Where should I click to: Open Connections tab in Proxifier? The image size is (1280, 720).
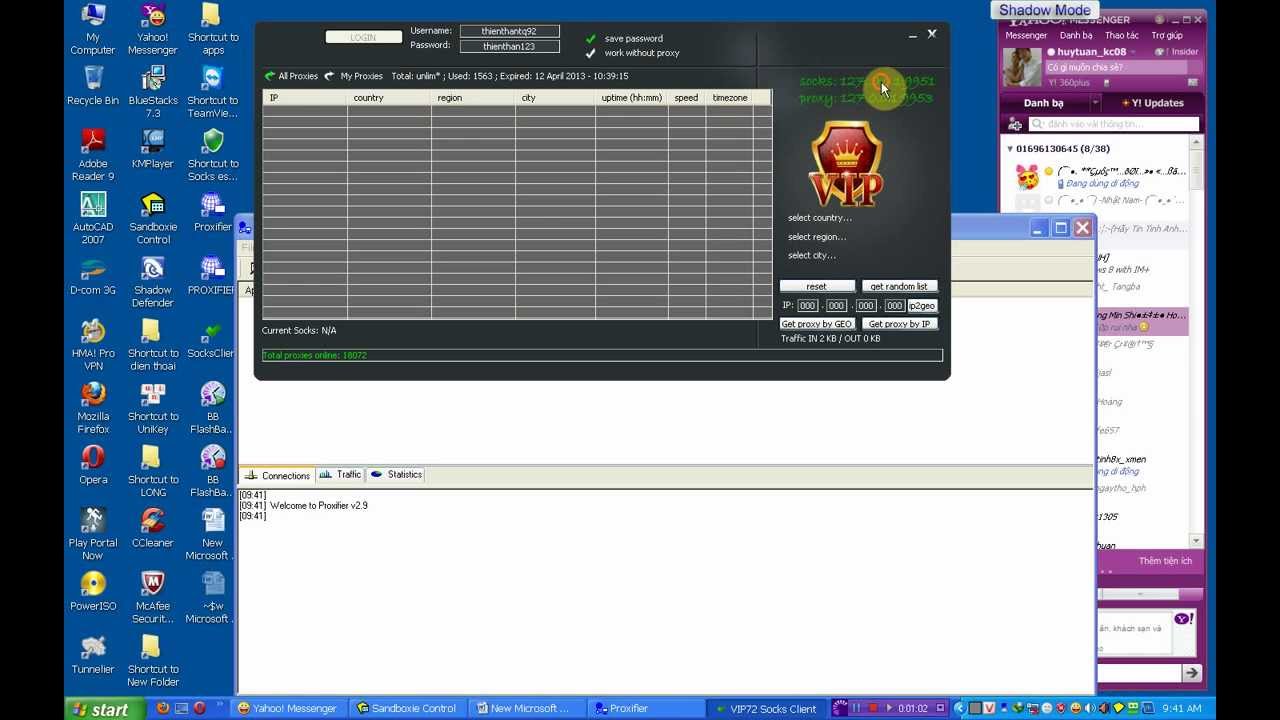pos(278,475)
